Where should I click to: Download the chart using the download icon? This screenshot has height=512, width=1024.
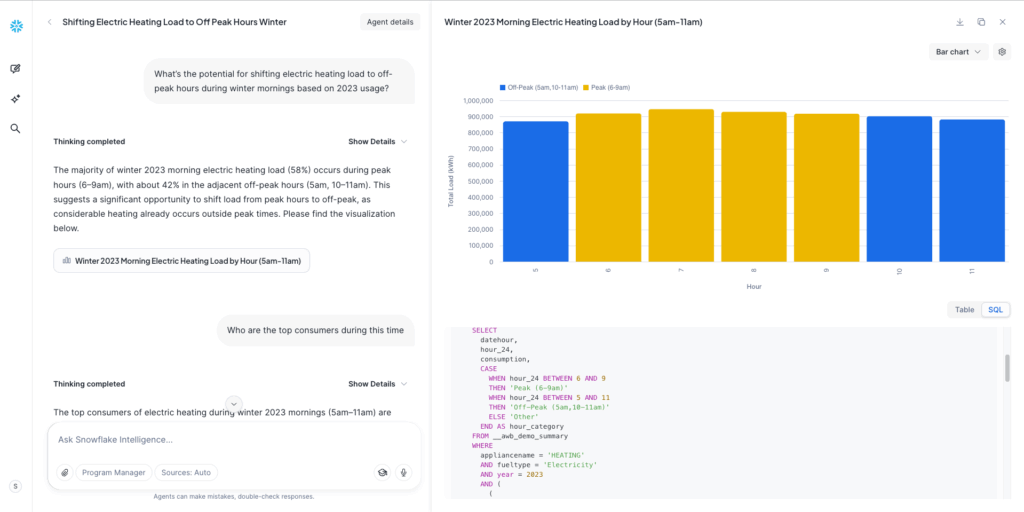[960, 22]
